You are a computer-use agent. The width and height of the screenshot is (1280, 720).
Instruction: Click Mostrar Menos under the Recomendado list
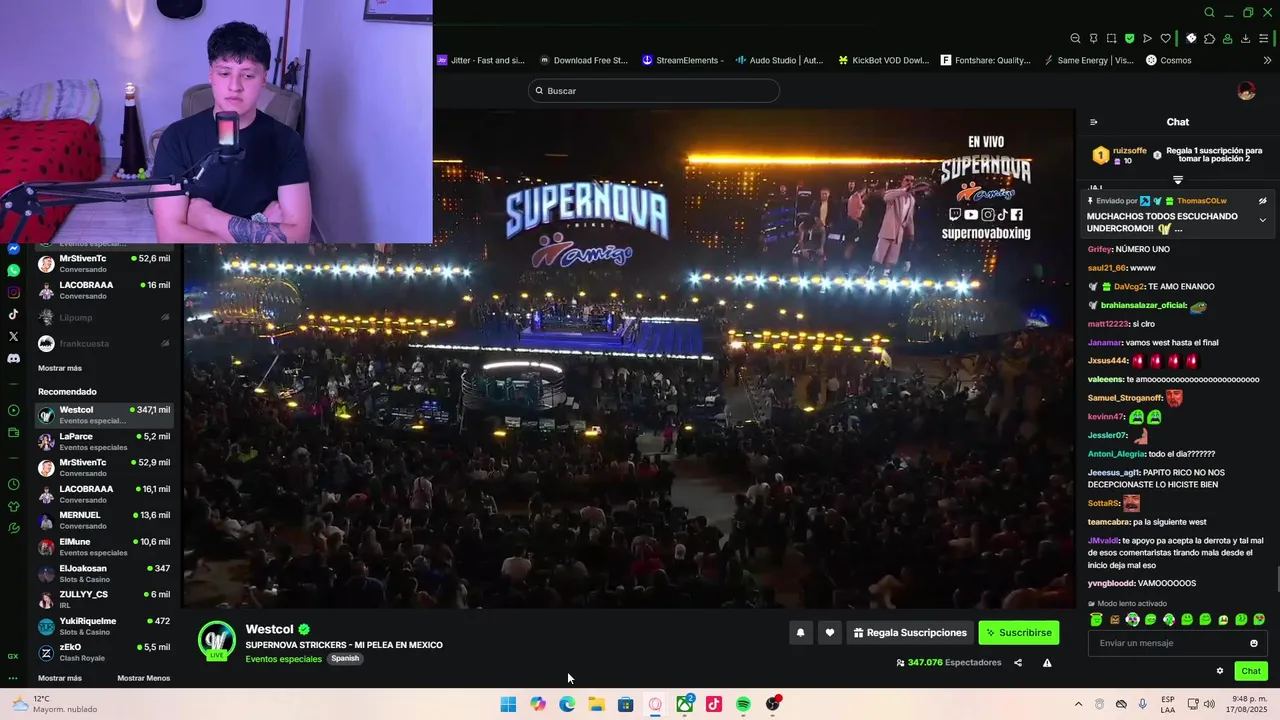click(x=144, y=678)
